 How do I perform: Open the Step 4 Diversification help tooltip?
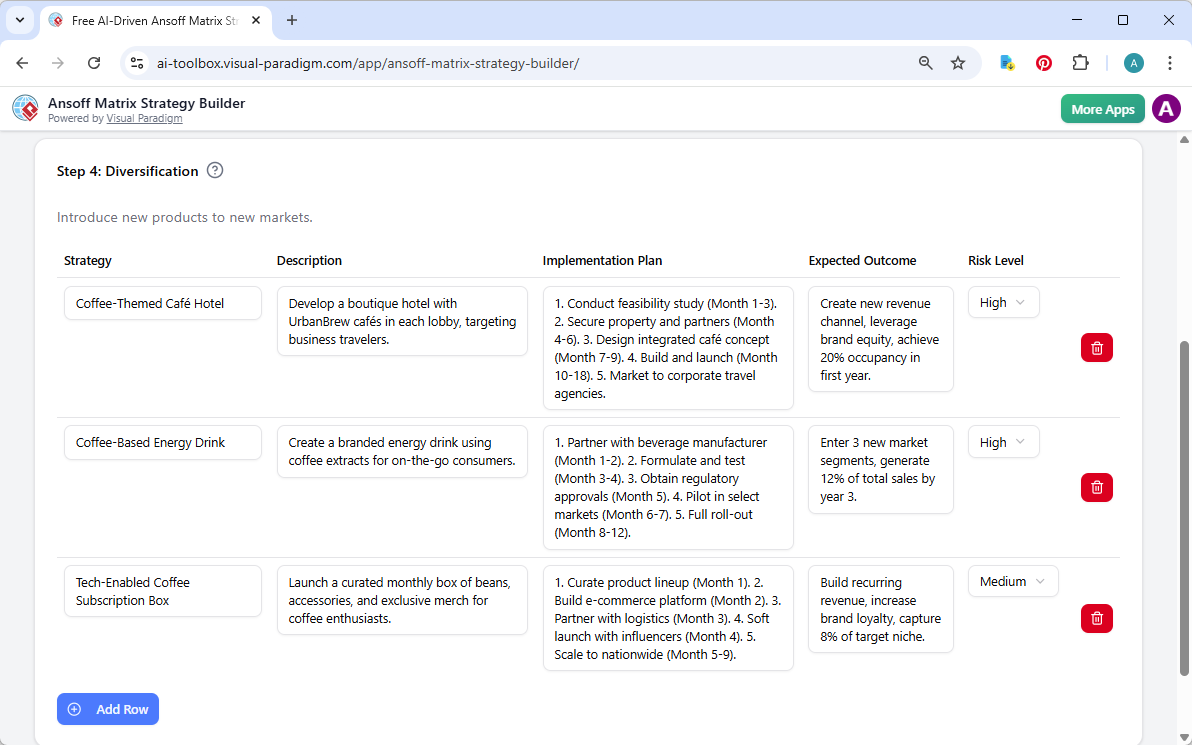[x=215, y=171]
